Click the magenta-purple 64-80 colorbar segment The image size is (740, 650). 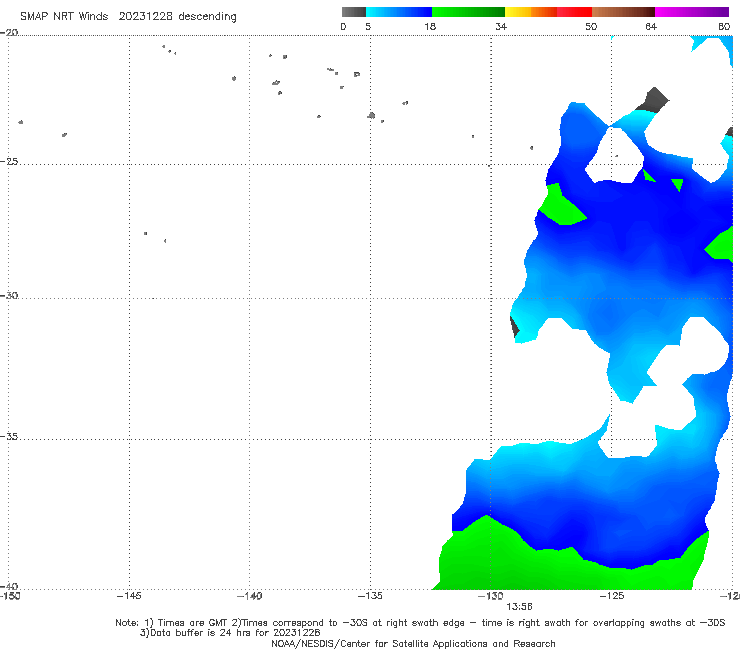[x=692, y=12]
